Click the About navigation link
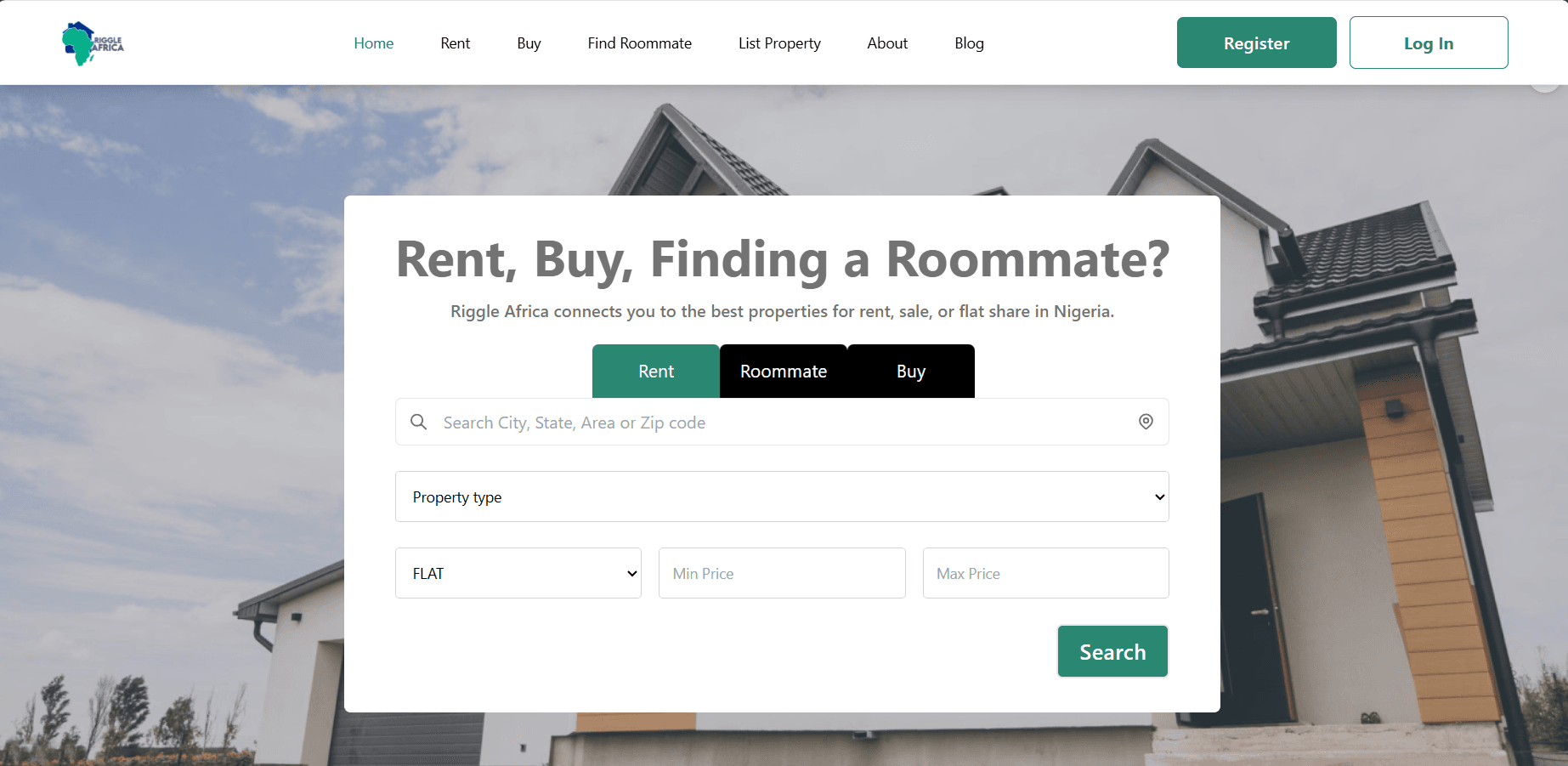This screenshot has width=1568, height=766. pyautogui.click(x=887, y=43)
